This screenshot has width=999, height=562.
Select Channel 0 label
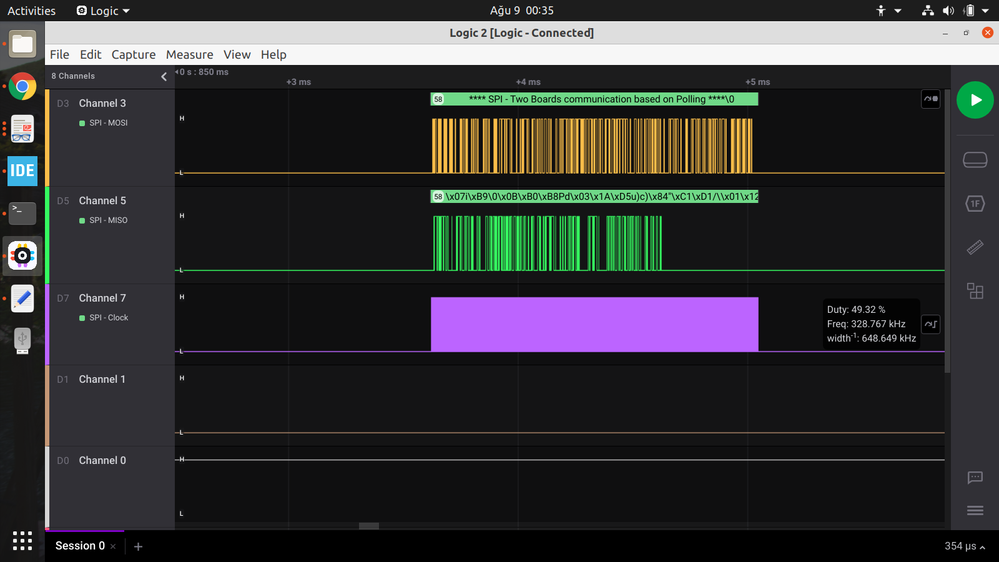click(x=103, y=460)
